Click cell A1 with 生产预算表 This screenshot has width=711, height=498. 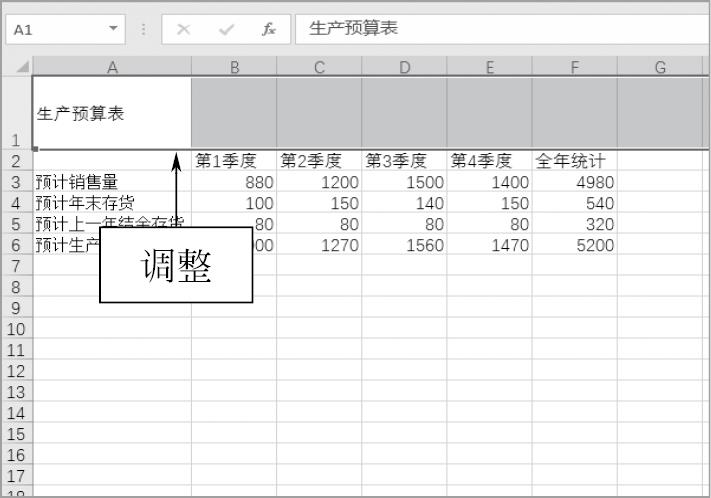(112, 113)
